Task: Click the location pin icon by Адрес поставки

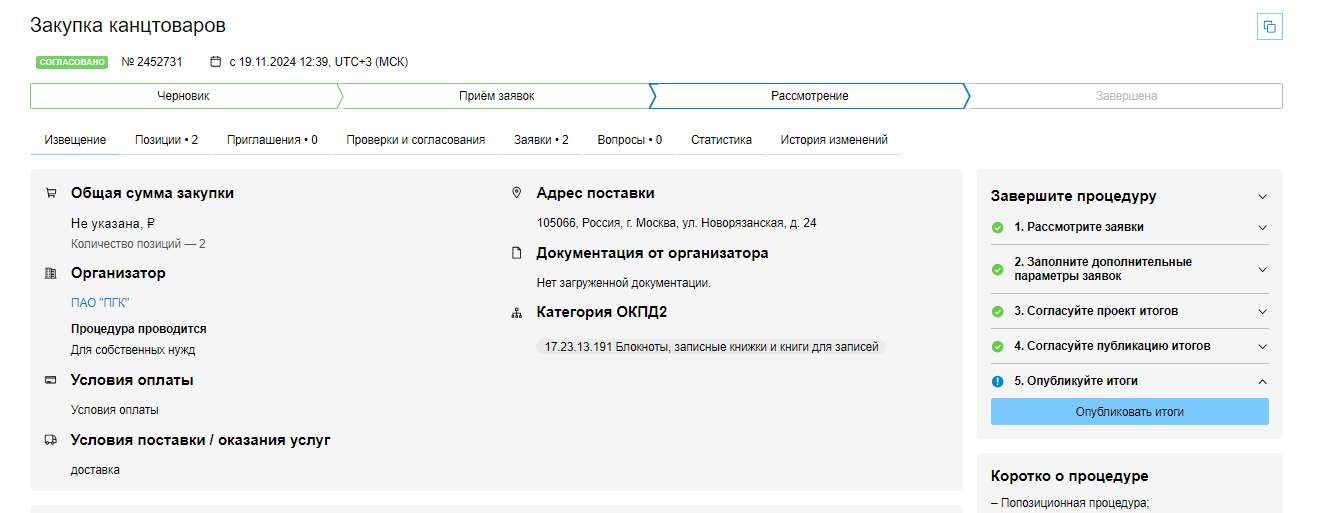Action: (x=517, y=193)
